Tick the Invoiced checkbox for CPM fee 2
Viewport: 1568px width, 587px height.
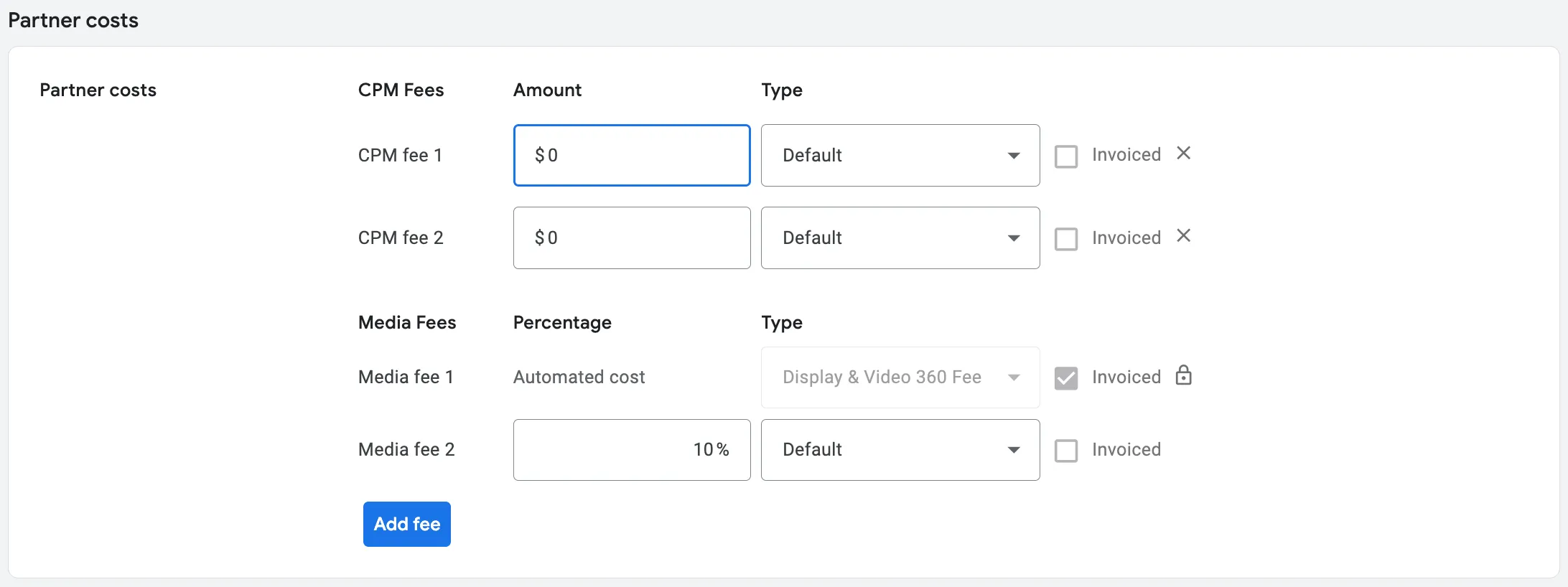click(1066, 239)
